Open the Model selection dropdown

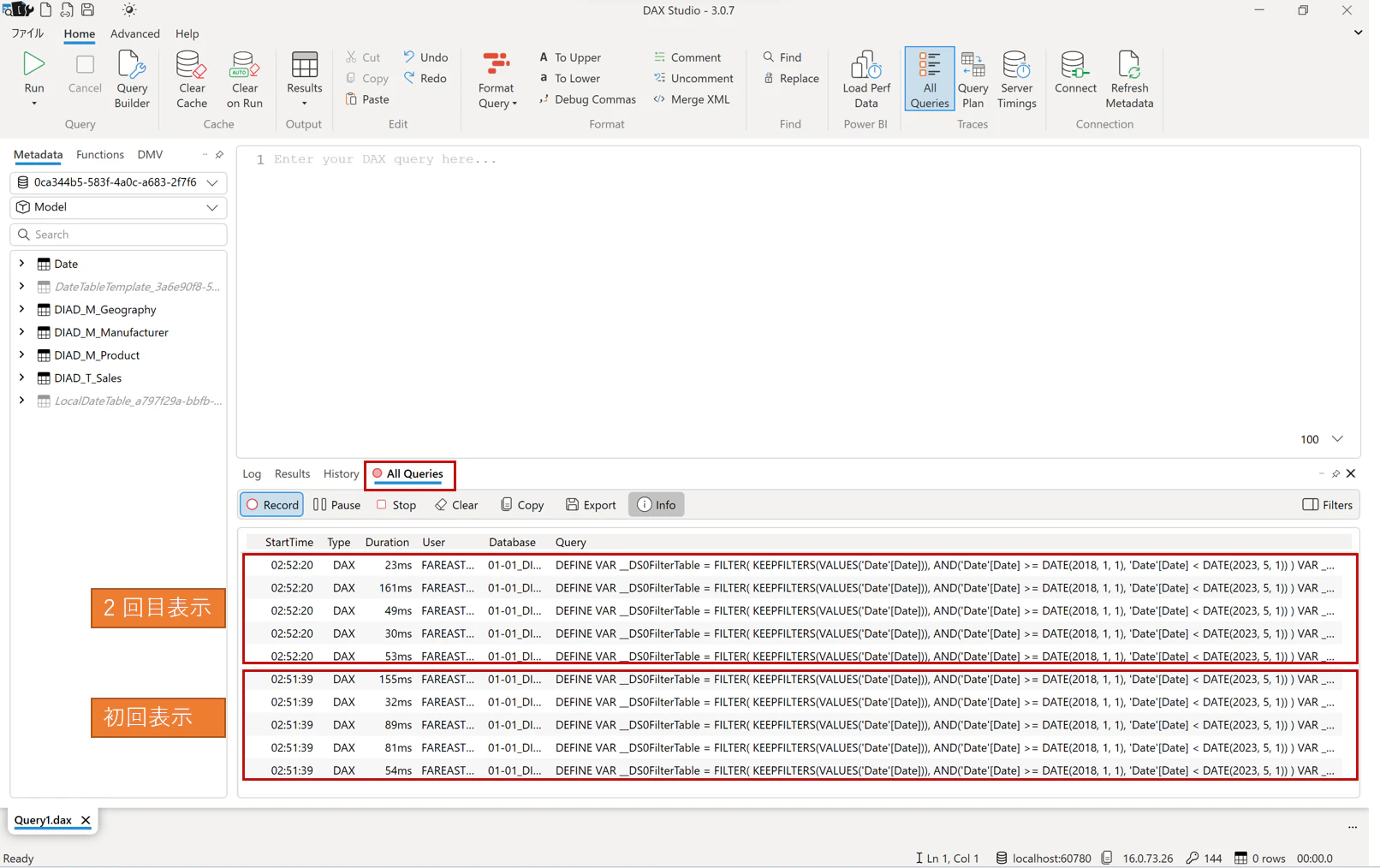(118, 207)
